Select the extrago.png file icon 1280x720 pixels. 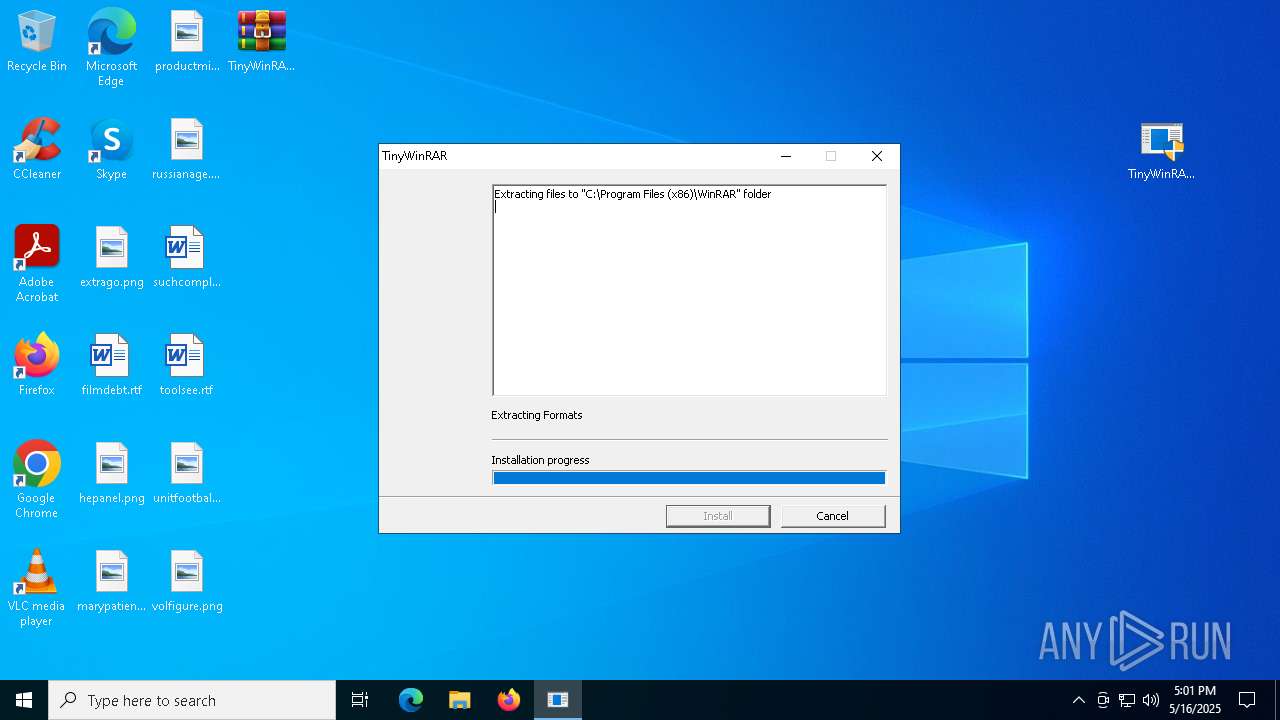pyautogui.click(x=111, y=258)
